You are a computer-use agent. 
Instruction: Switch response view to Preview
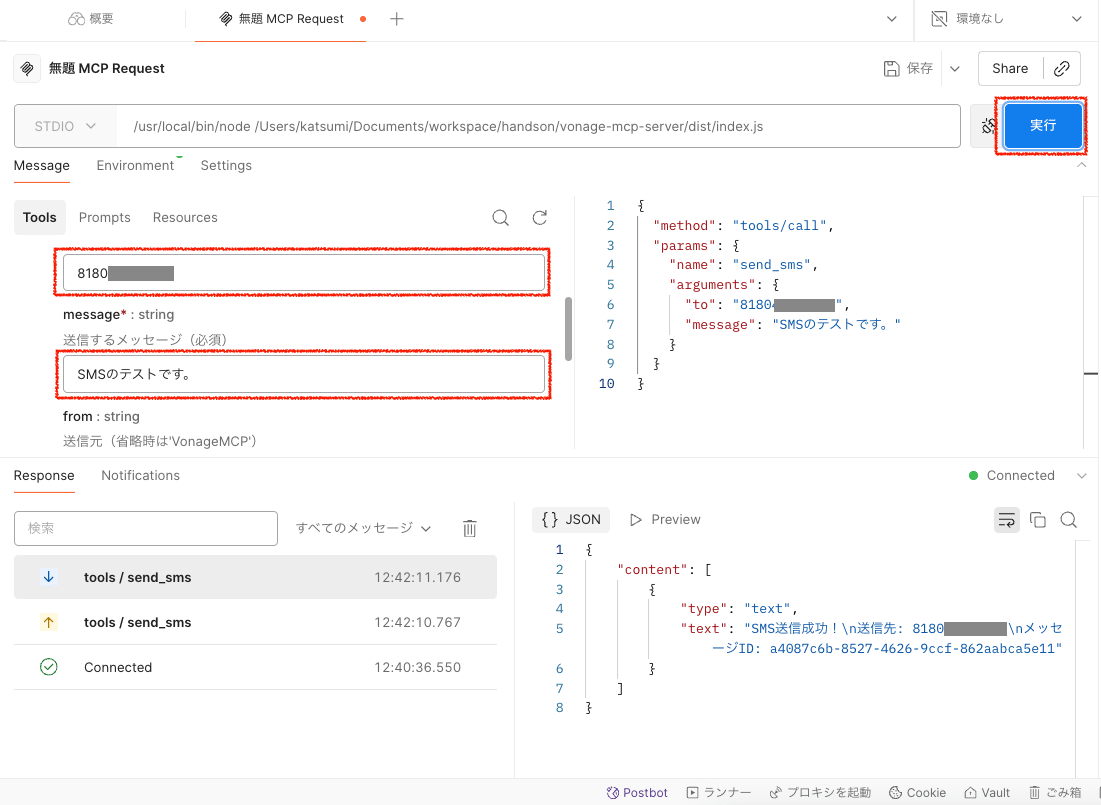point(665,520)
